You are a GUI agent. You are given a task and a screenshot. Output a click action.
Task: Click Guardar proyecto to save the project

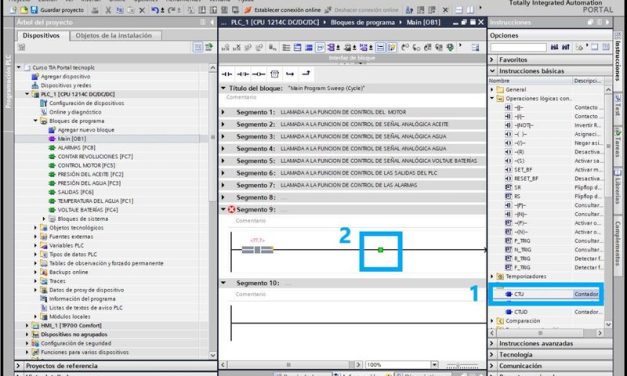(58, 10)
